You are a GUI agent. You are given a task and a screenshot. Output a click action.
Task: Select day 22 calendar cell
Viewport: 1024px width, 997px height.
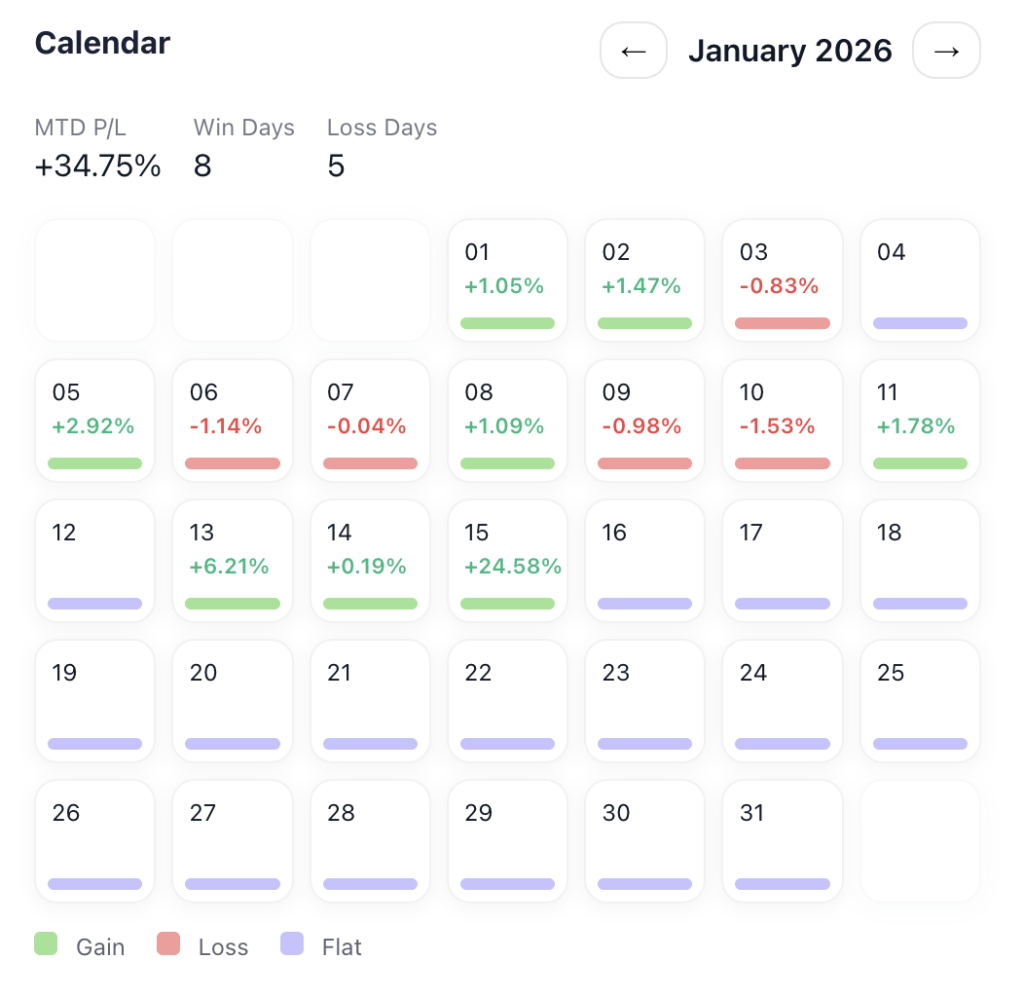point(507,700)
